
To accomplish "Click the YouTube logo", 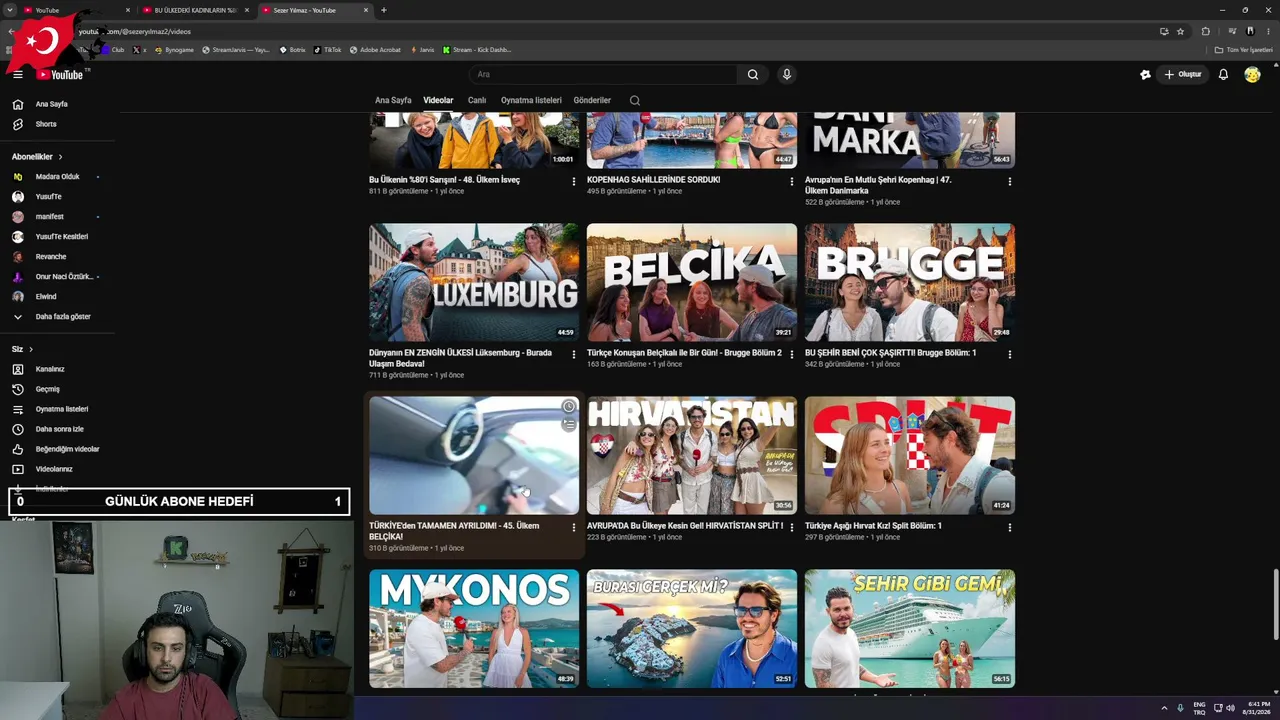I will click(61, 74).
